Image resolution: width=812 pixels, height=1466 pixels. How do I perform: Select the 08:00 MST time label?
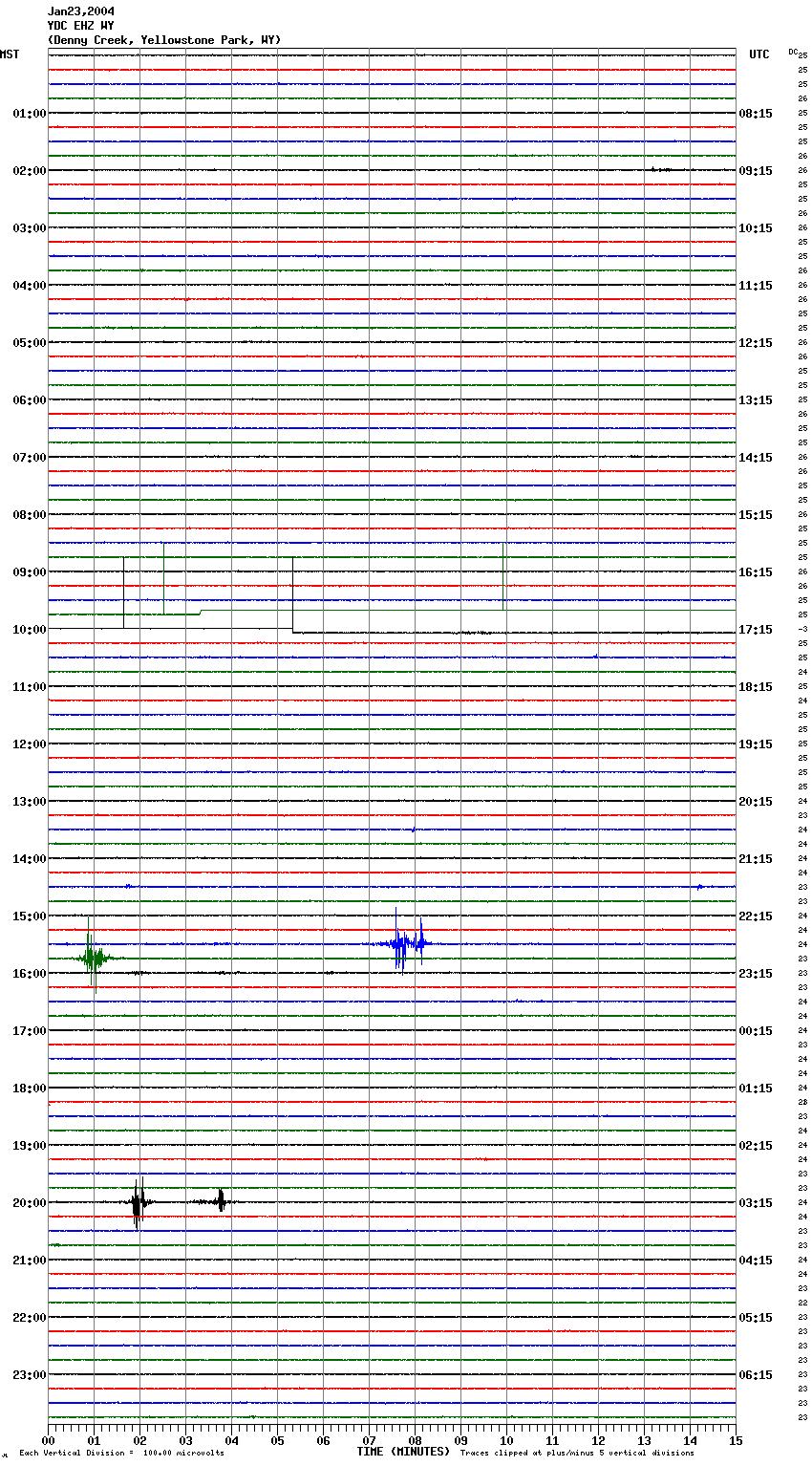(30, 515)
